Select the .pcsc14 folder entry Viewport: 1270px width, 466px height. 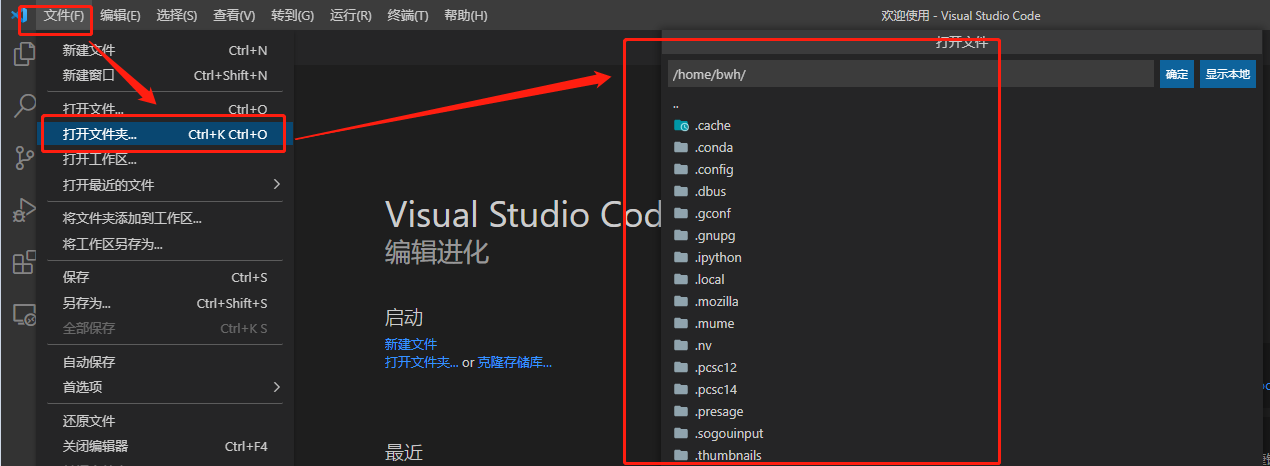pyautogui.click(x=964, y=390)
